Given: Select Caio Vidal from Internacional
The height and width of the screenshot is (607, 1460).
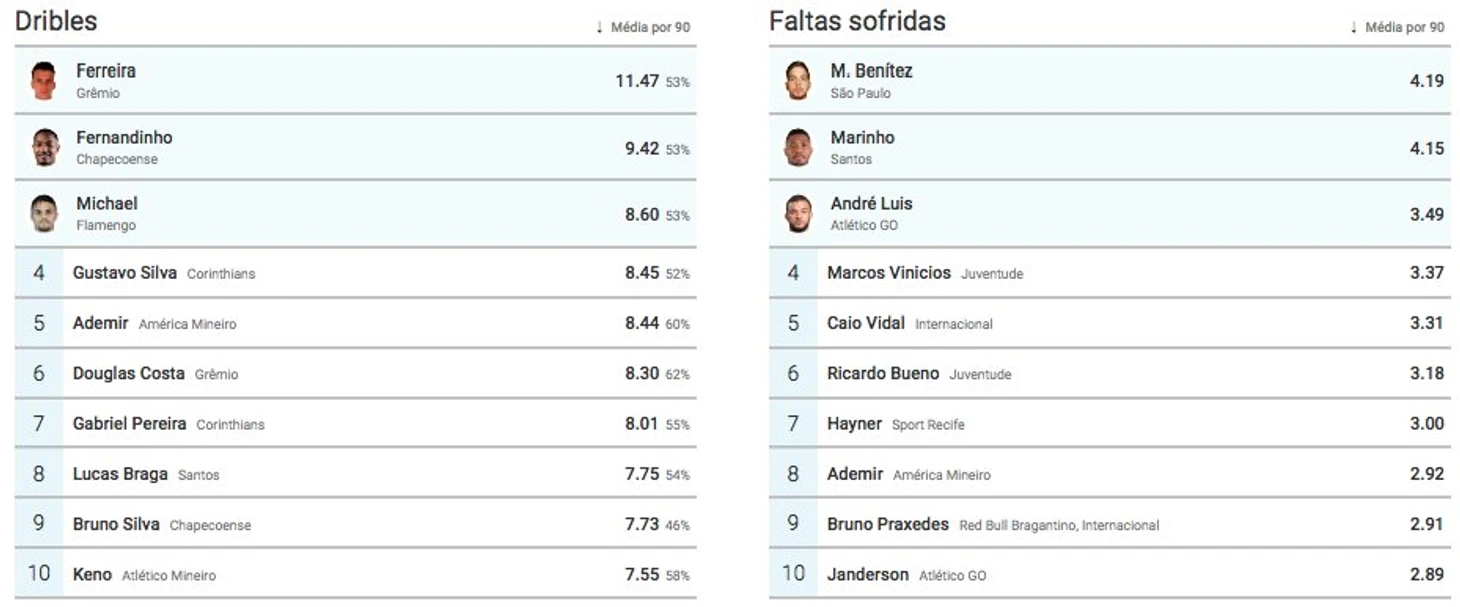Looking at the screenshot, I should click(866, 323).
